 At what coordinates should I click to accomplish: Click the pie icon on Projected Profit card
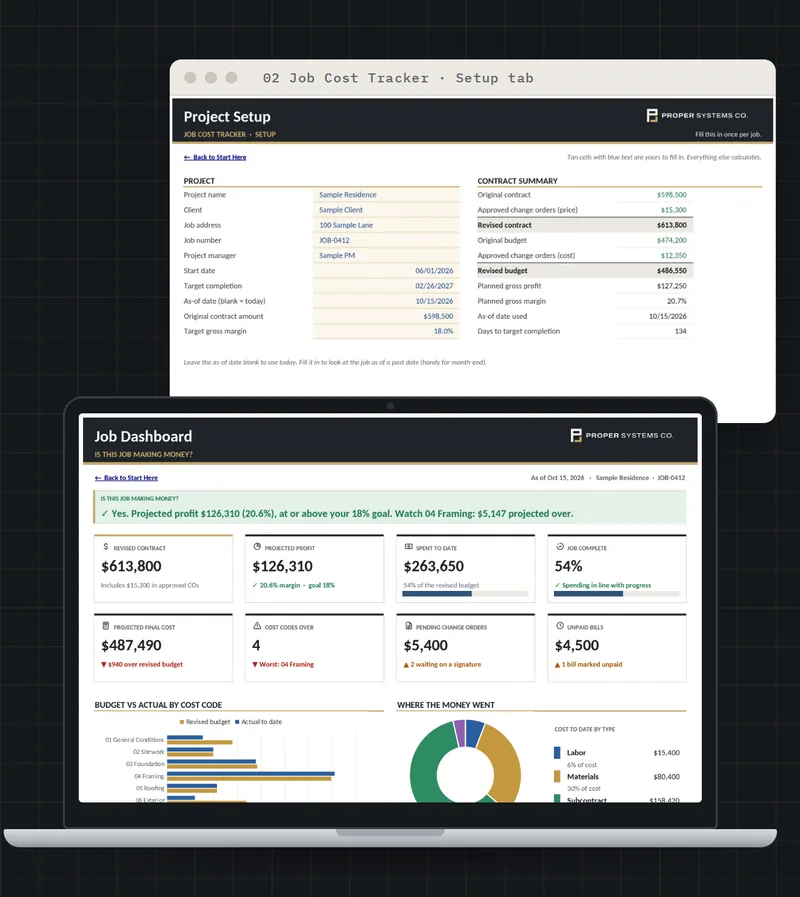tap(257, 547)
